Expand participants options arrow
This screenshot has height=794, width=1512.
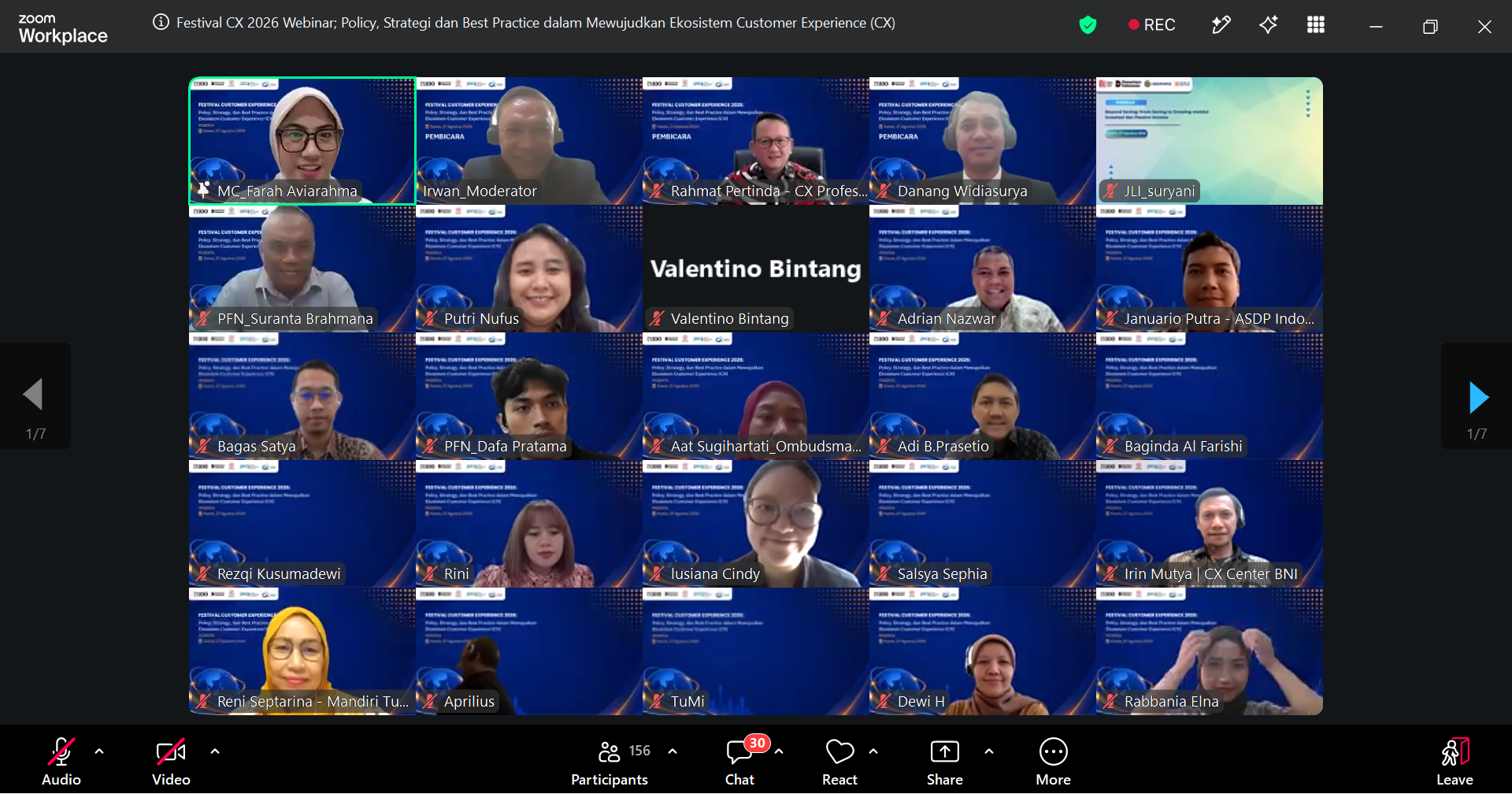tap(673, 751)
